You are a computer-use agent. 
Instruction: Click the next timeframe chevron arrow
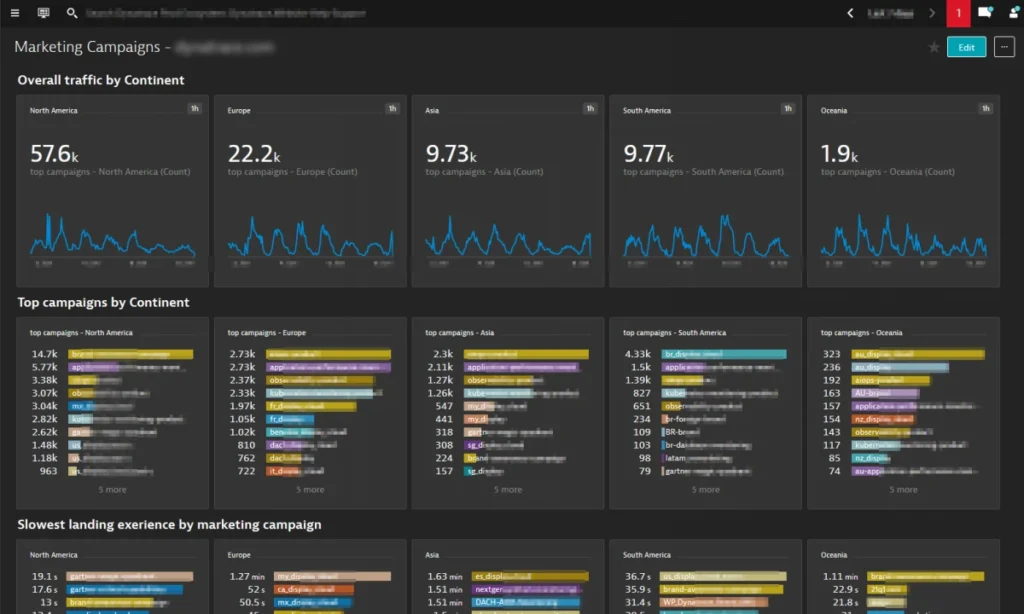[933, 13]
